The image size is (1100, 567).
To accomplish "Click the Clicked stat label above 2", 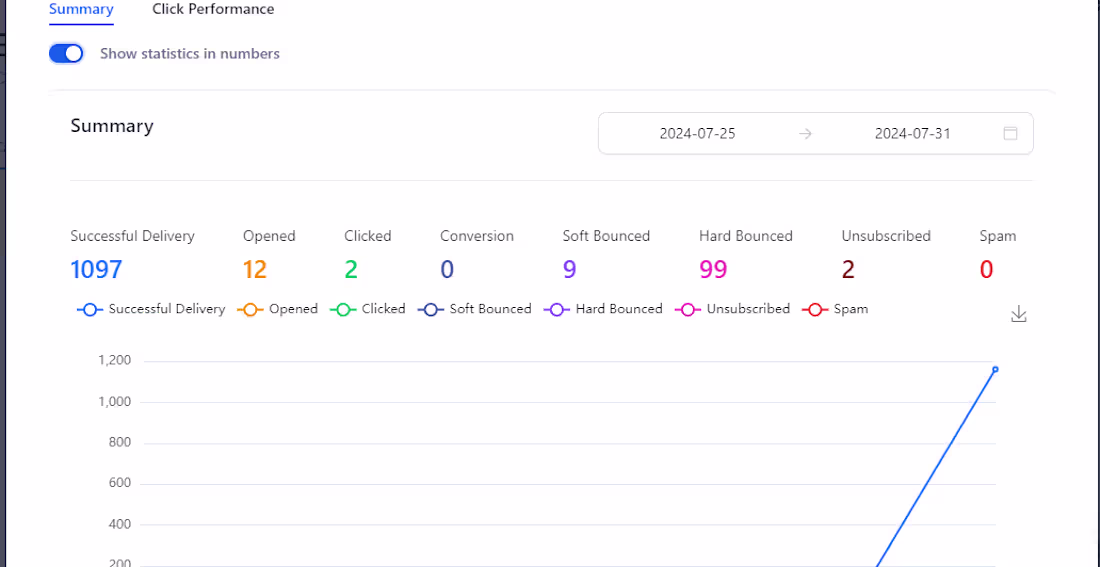I will (x=368, y=236).
